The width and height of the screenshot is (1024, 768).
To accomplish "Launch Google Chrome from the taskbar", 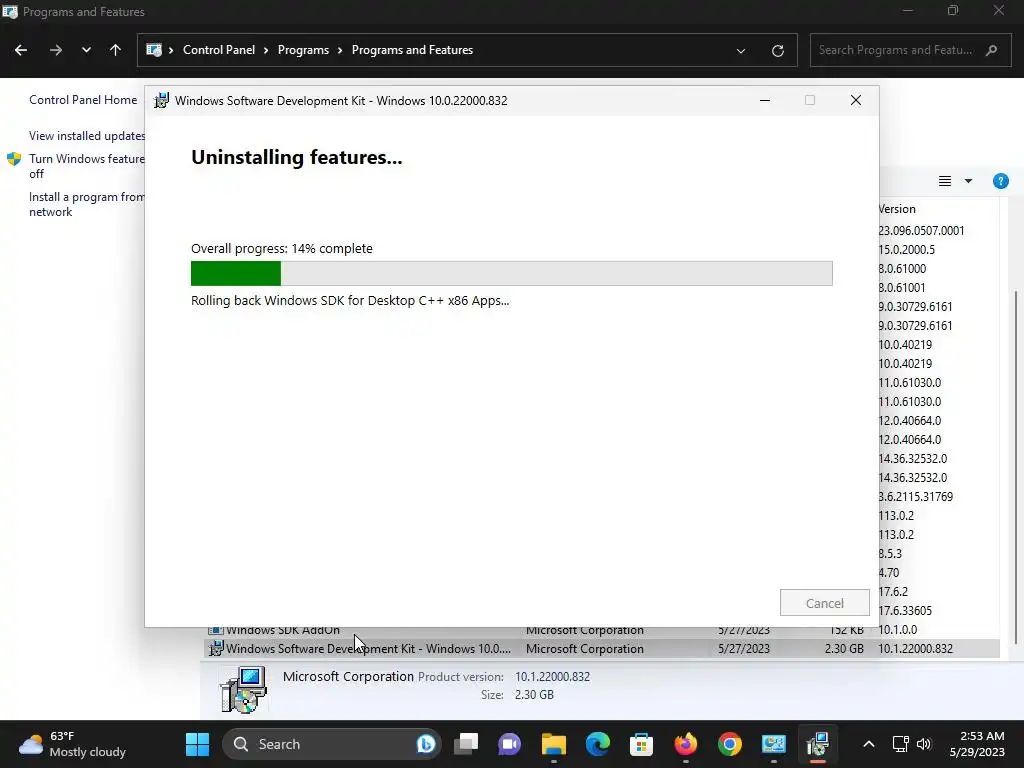I will pyautogui.click(x=729, y=744).
